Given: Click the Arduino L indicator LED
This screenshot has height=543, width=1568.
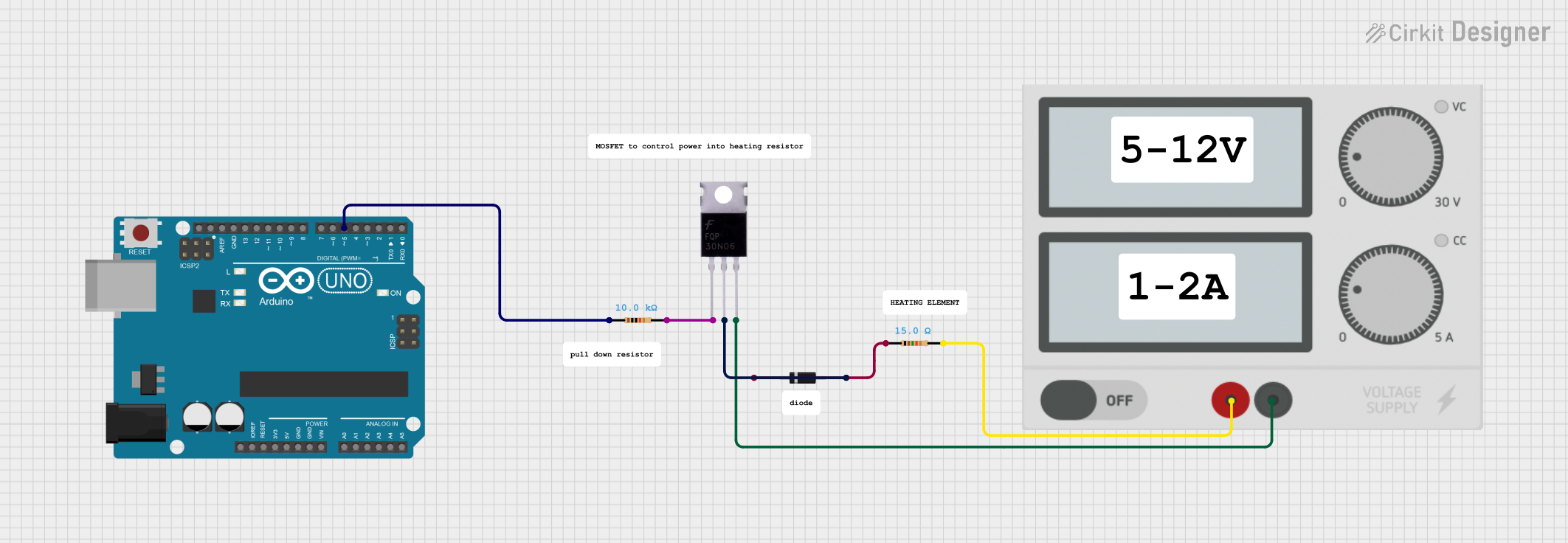Looking at the screenshot, I should click(240, 271).
